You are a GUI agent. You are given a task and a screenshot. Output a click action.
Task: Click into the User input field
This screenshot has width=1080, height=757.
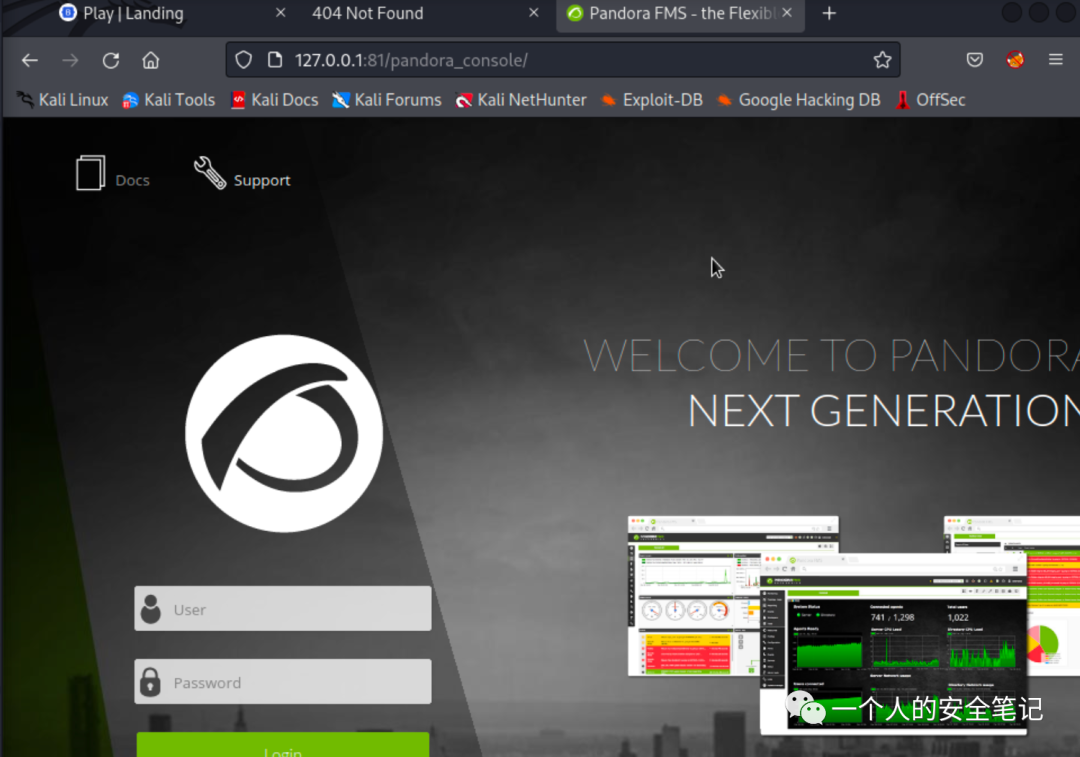click(x=283, y=609)
